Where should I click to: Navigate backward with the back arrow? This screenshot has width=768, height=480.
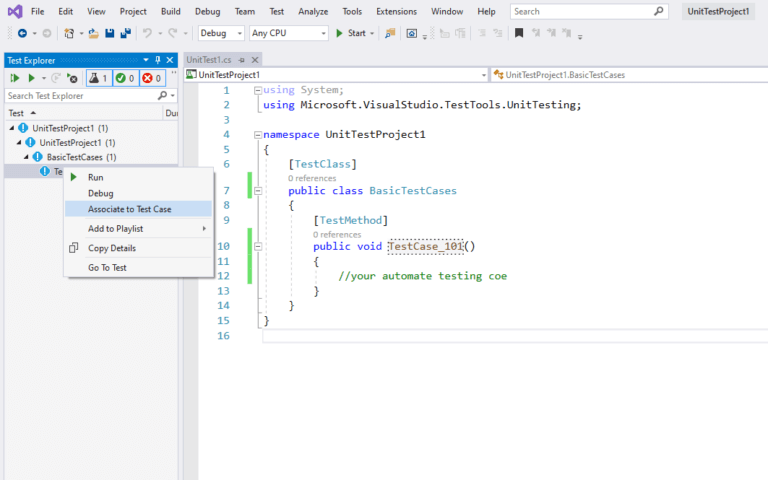22,33
